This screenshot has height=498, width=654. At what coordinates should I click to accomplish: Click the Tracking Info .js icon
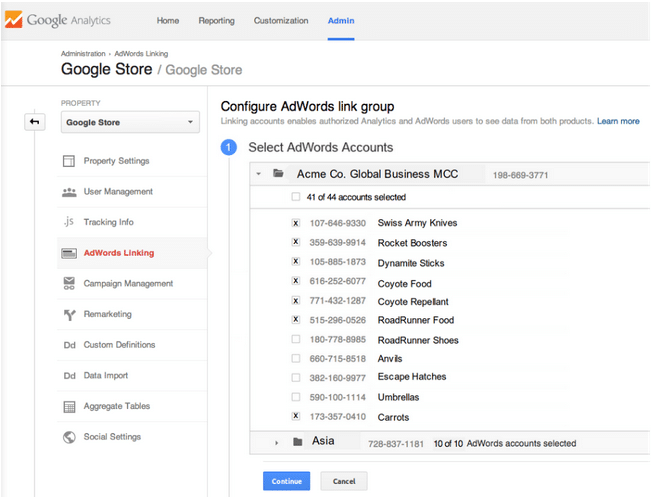pyautogui.click(x=69, y=221)
